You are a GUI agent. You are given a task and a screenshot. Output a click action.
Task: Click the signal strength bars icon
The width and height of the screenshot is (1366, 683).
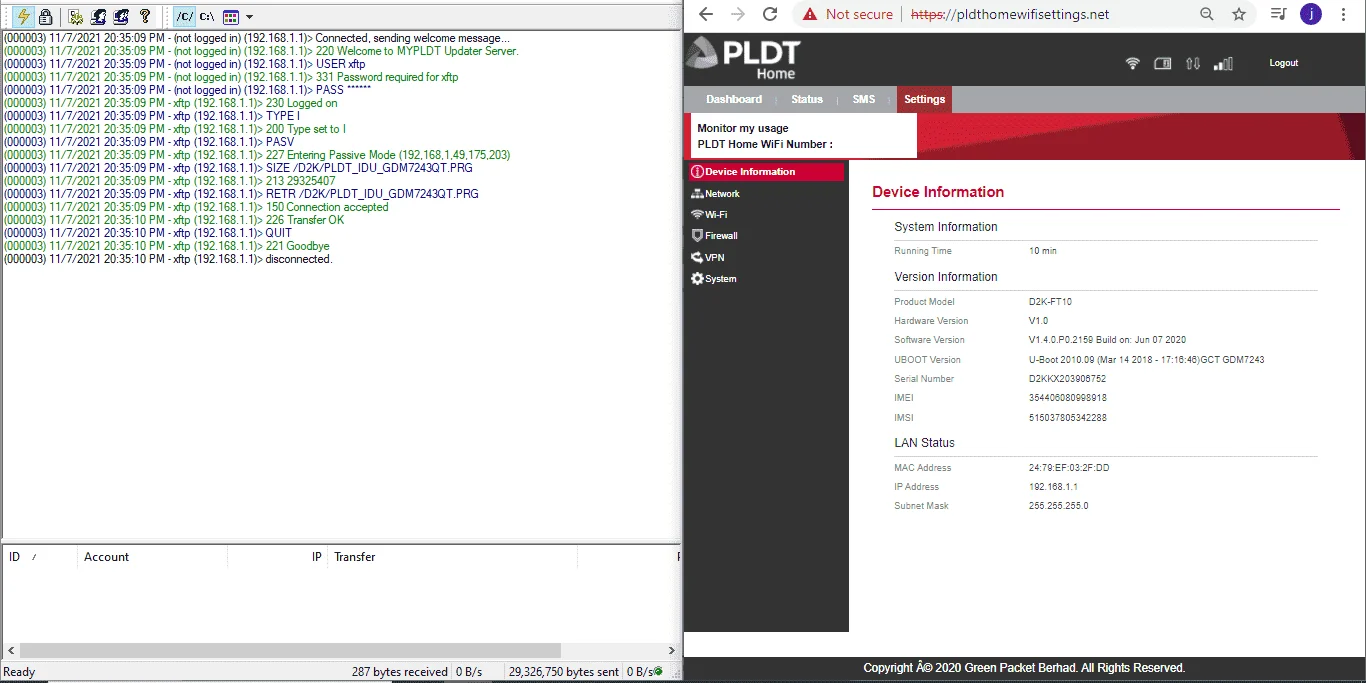coord(1223,63)
